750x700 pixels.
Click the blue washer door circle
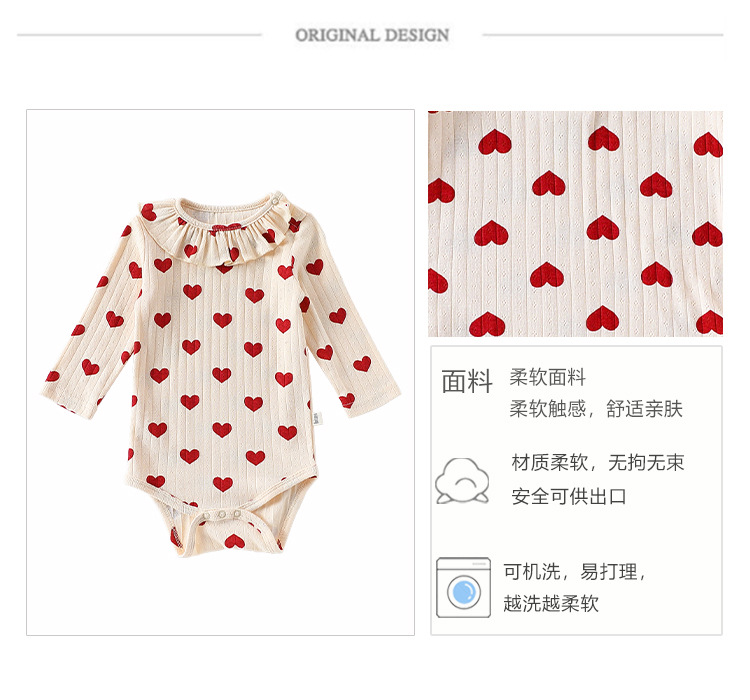[x=463, y=592]
